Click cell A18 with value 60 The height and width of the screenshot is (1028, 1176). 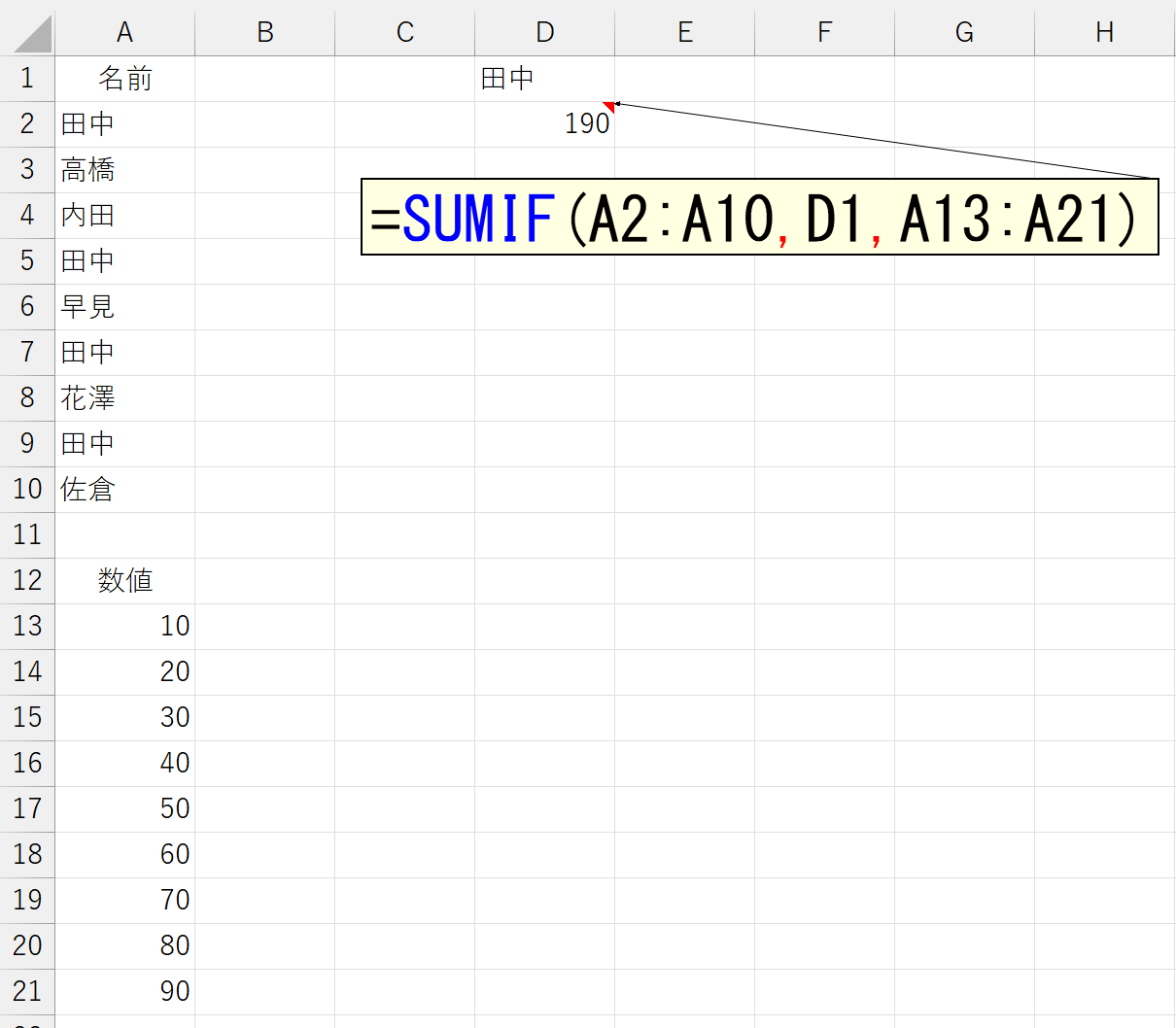(x=124, y=855)
